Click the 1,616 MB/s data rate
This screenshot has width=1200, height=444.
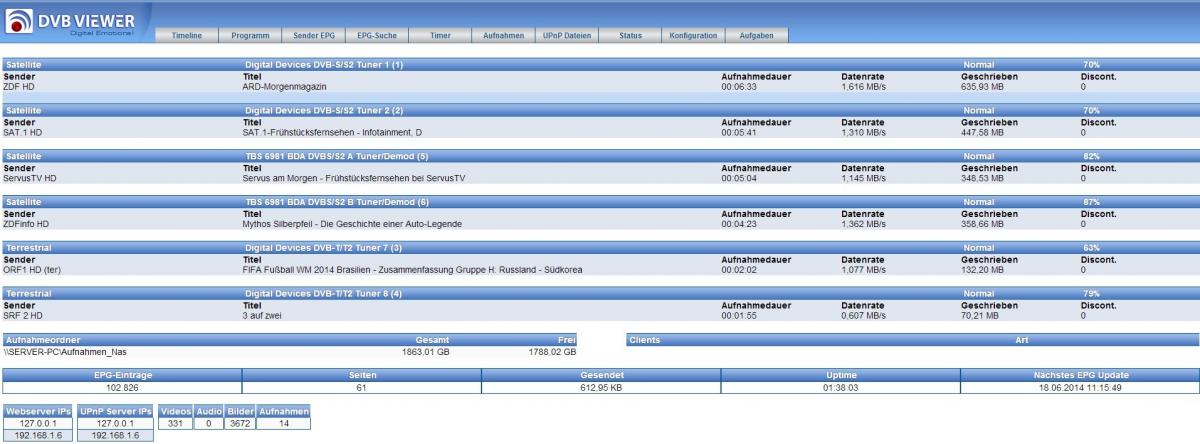863,86
